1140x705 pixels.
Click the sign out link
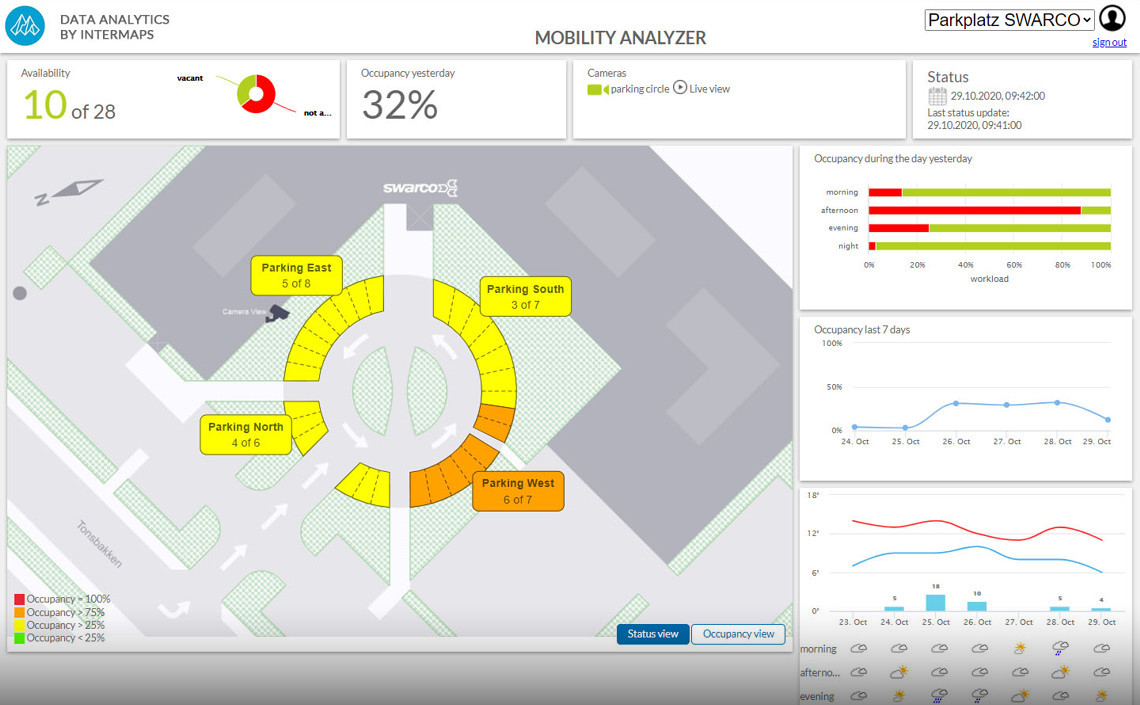1109,42
